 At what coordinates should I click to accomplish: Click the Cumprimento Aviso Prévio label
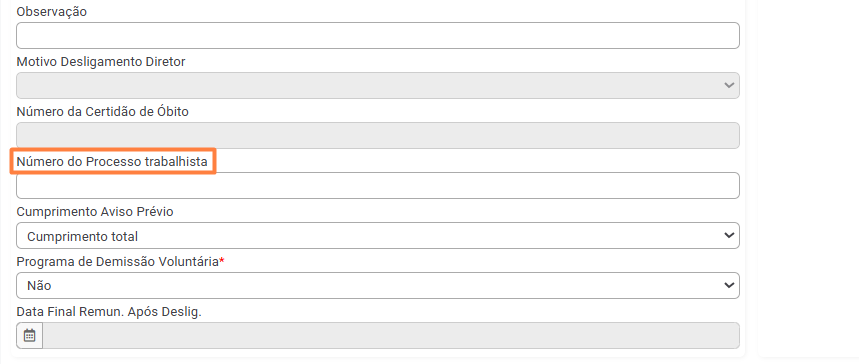point(95,212)
